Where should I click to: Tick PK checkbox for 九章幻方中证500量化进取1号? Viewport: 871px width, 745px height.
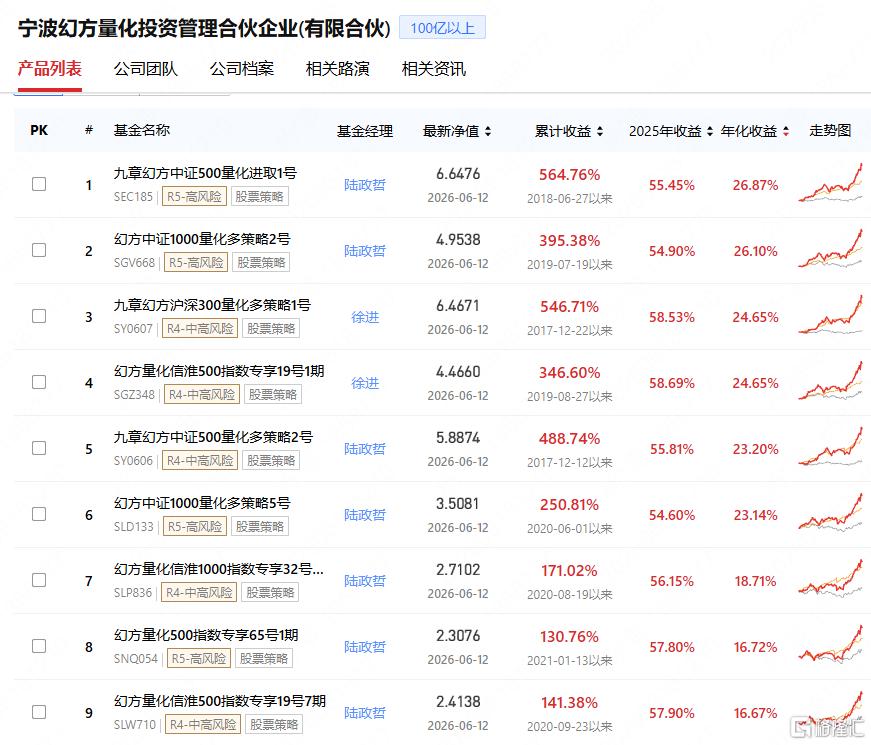click(39, 184)
